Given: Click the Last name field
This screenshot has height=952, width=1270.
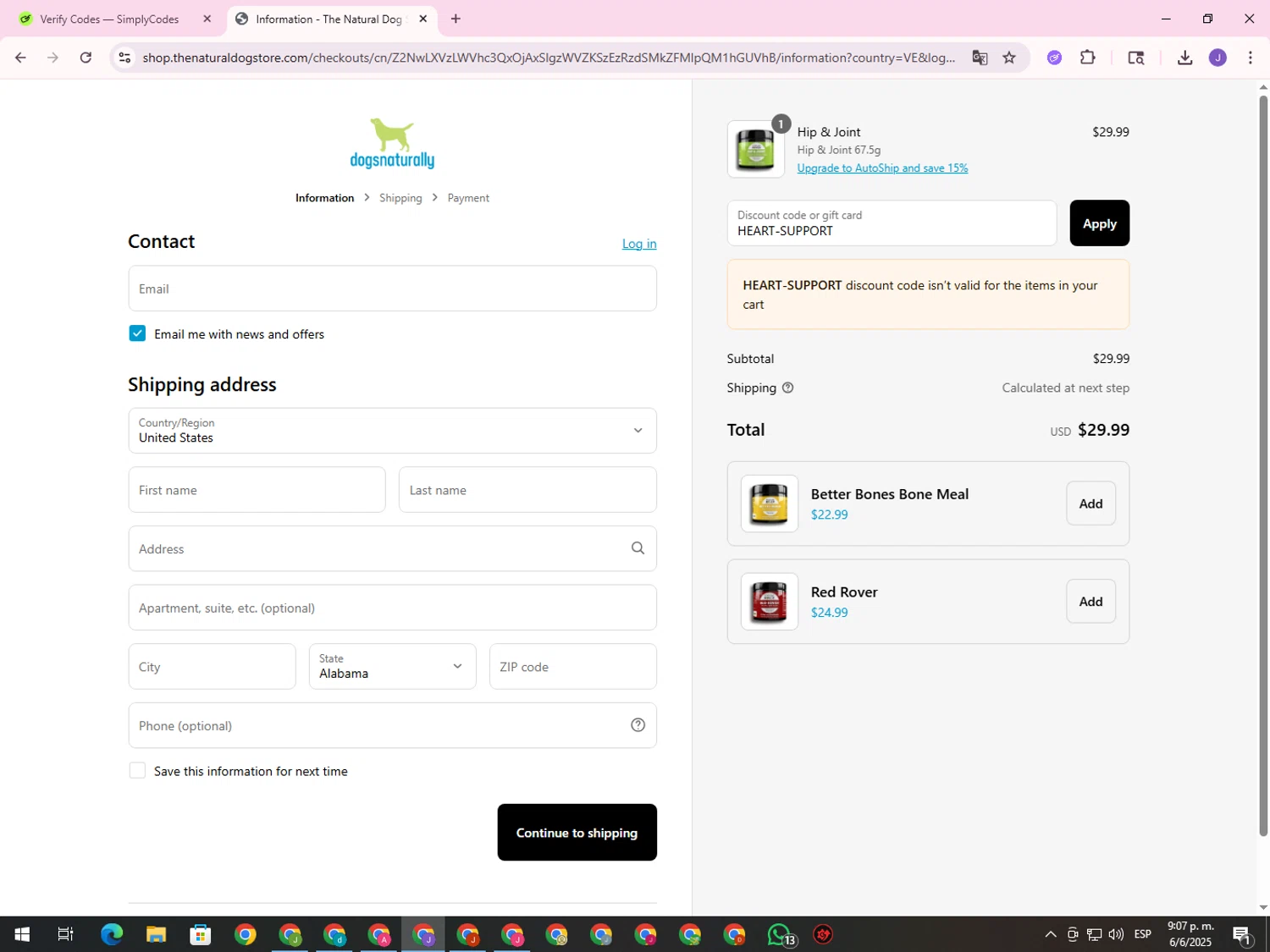Looking at the screenshot, I should [x=527, y=490].
